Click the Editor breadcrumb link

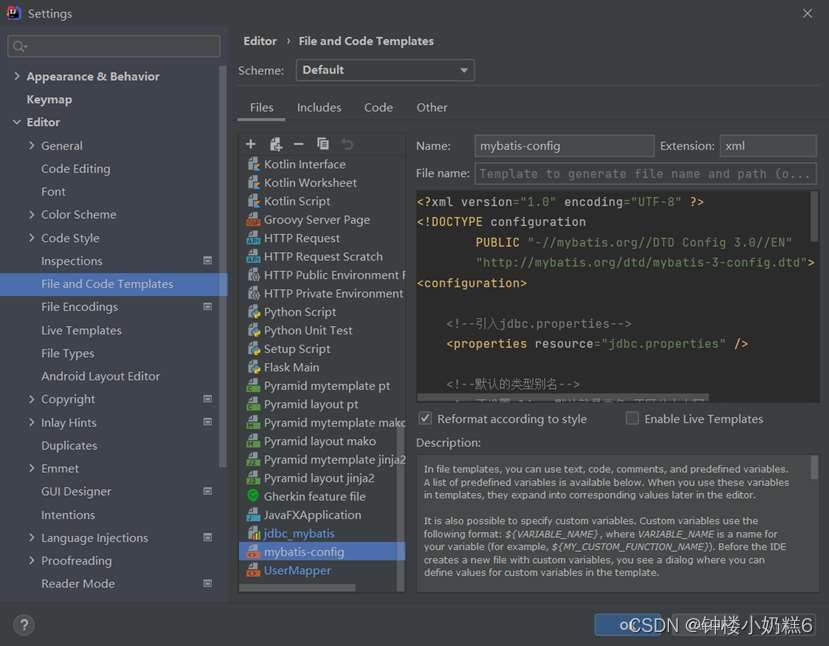[260, 41]
